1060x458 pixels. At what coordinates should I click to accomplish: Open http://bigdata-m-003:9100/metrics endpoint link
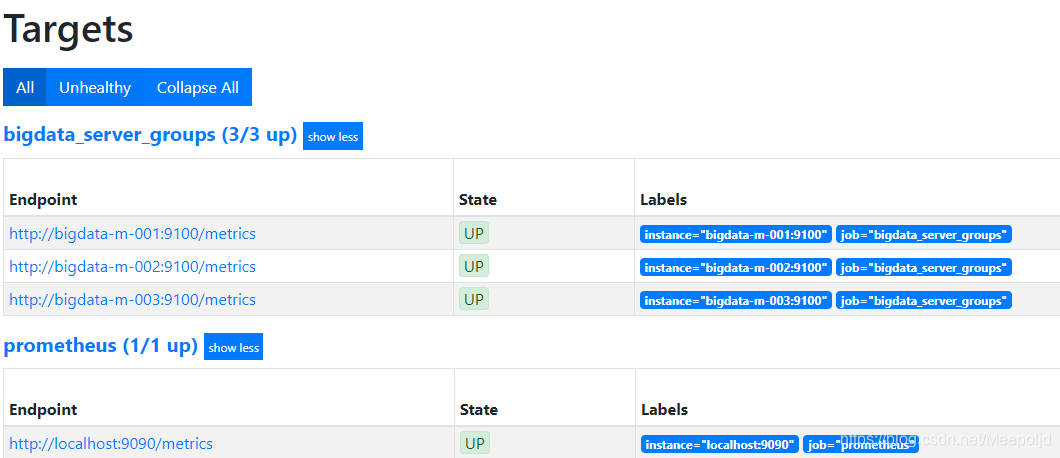click(x=132, y=300)
